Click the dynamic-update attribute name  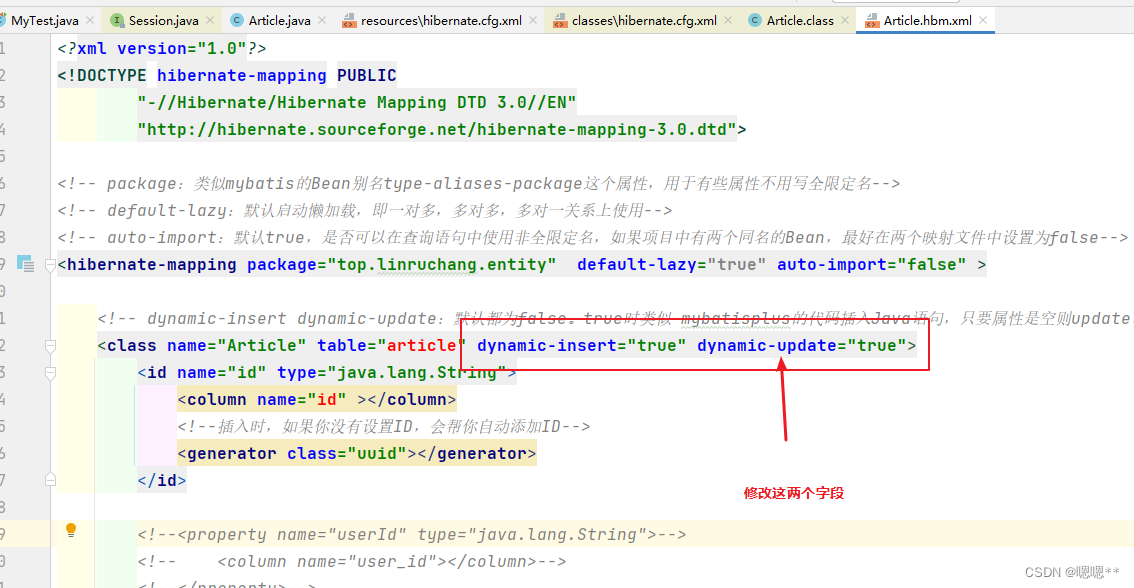click(x=767, y=346)
